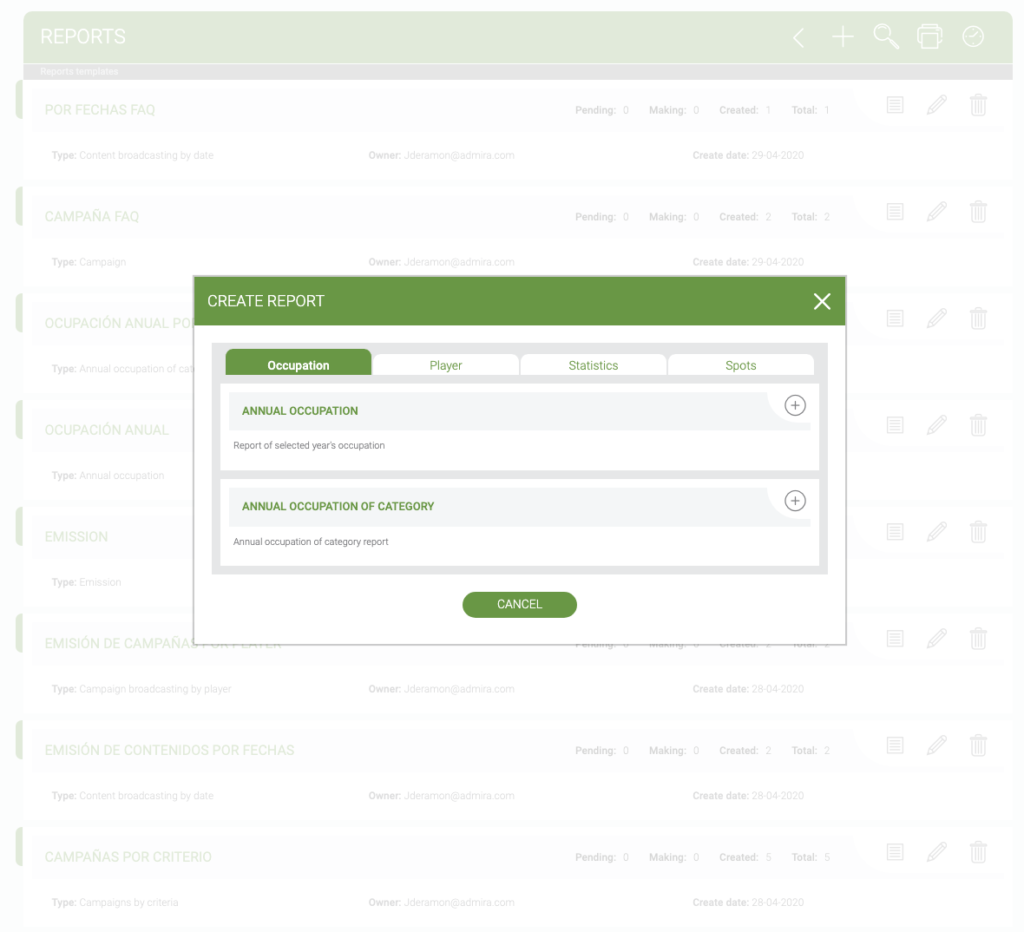Screen dimensions: 1024x932
Task: Switch to the Statistics tab
Action: point(593,365)
